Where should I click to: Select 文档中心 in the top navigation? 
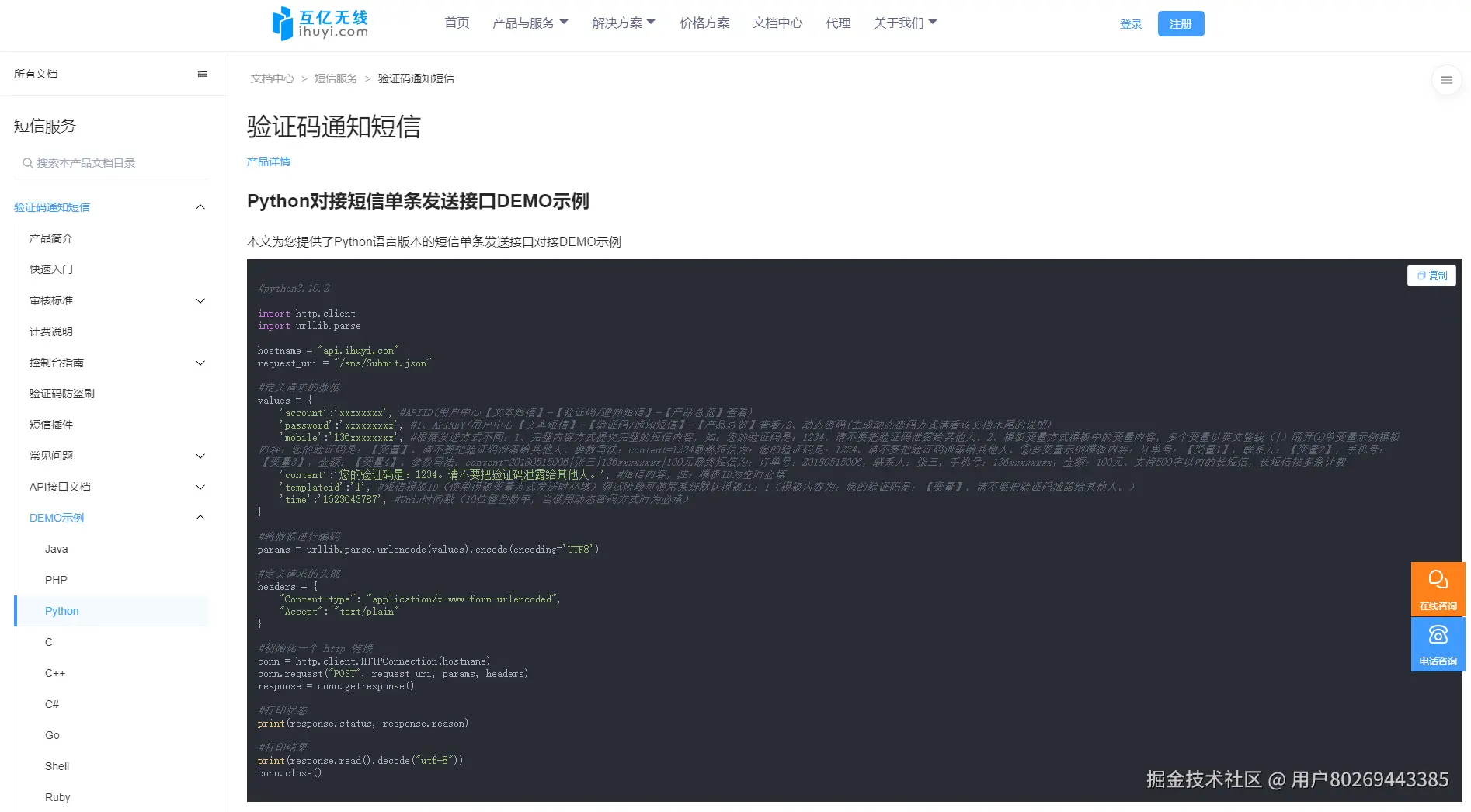coord(777,23)
